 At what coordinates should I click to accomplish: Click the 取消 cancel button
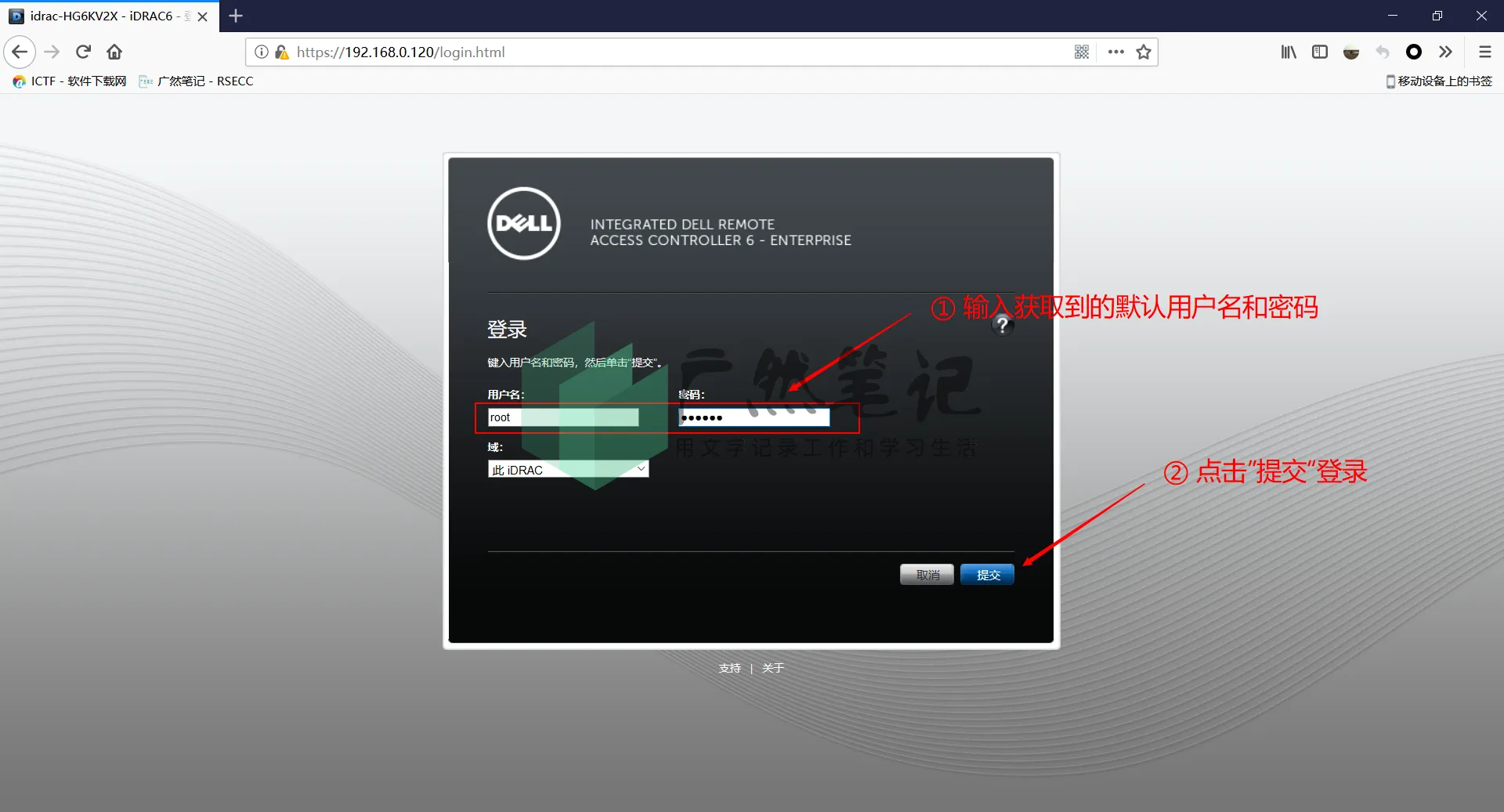pyautogui.click(x=927, y=575)
